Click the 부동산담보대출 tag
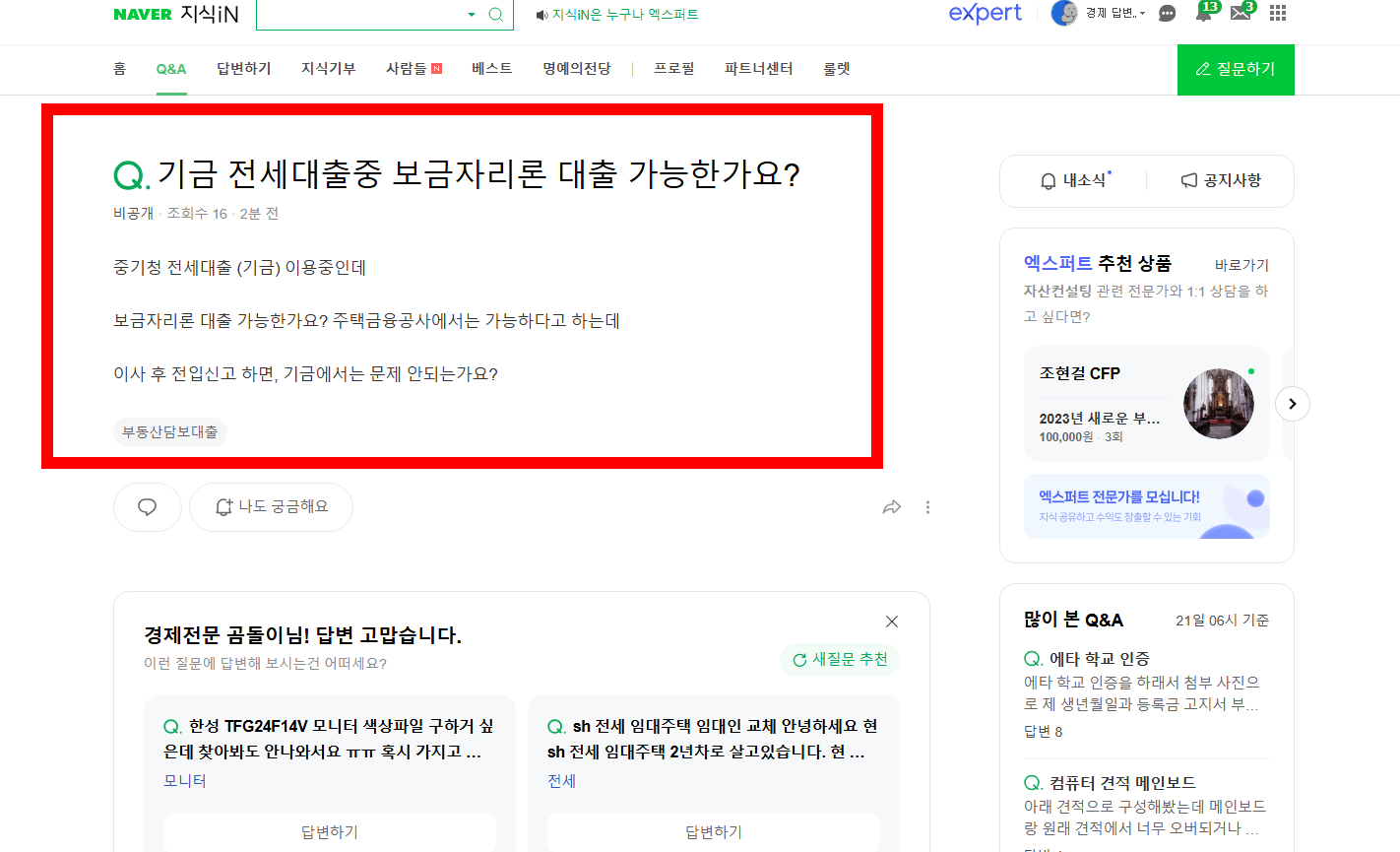This screenshot has height=852, width=1400. pos(170,432)
